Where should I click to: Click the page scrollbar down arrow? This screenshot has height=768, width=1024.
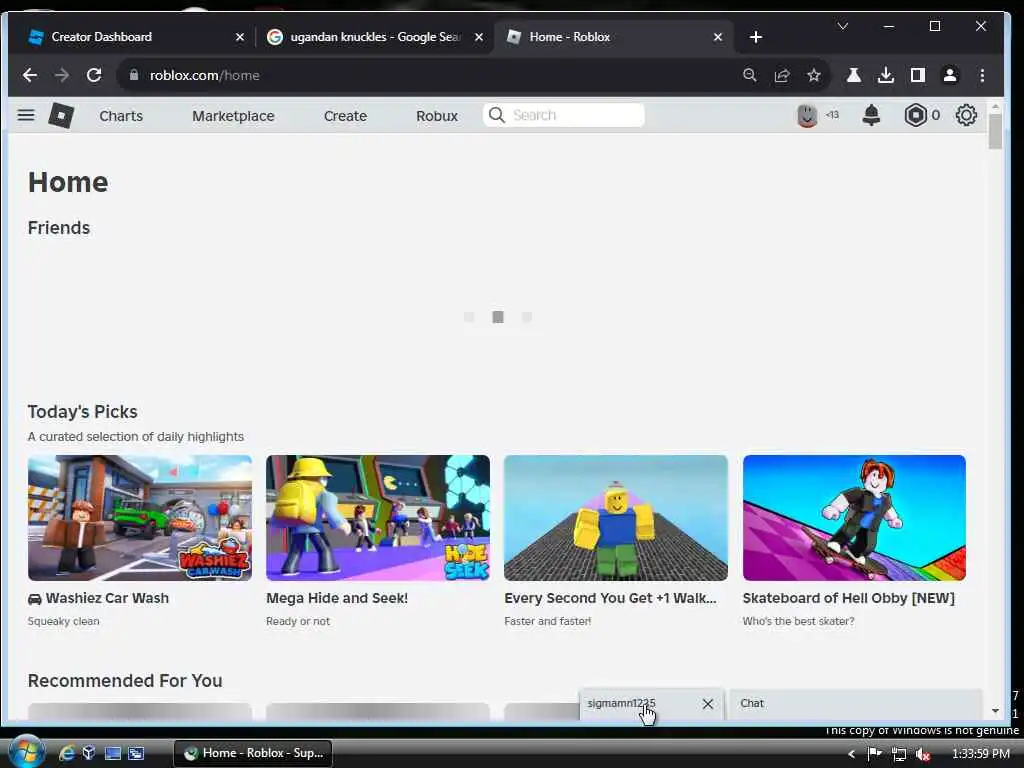click(x=995, y=711)
